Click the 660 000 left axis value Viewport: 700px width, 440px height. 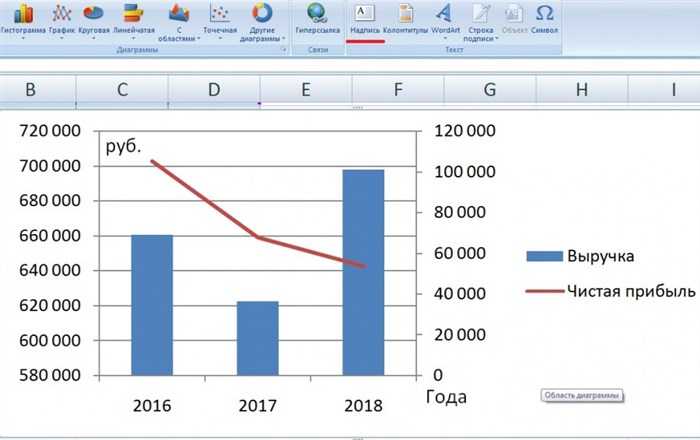pos(50,236)
